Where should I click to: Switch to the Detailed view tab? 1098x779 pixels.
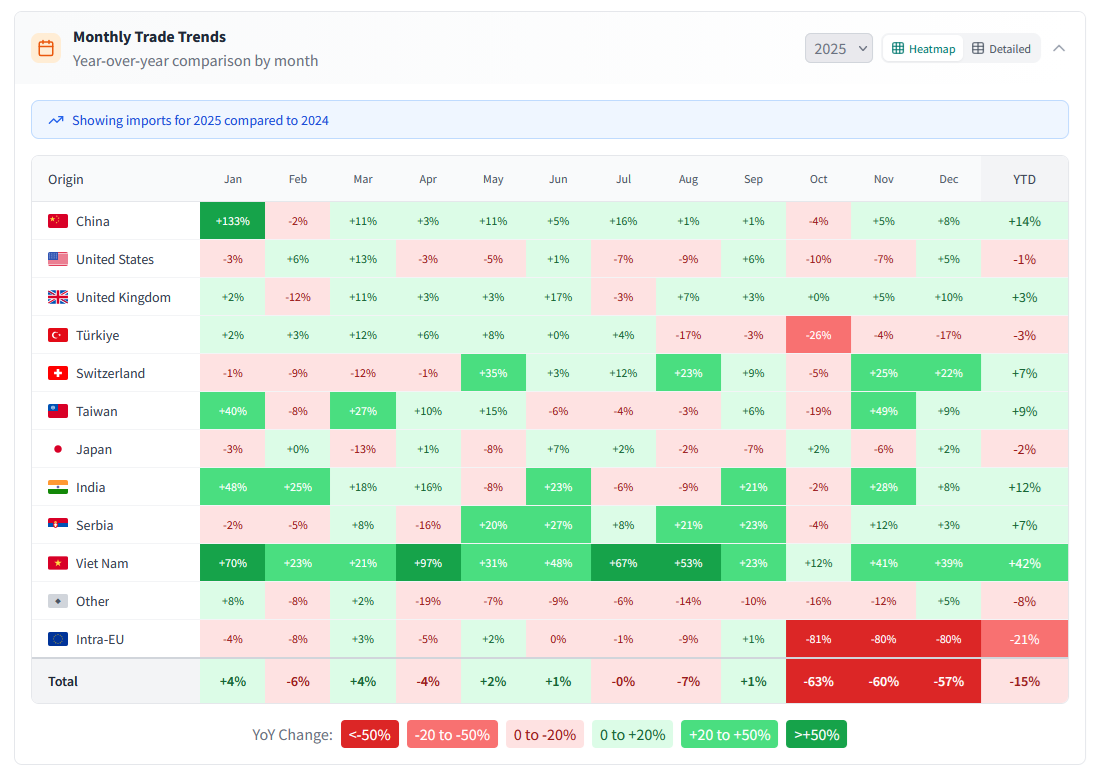pyautogui.click(x=1002, y=48)
